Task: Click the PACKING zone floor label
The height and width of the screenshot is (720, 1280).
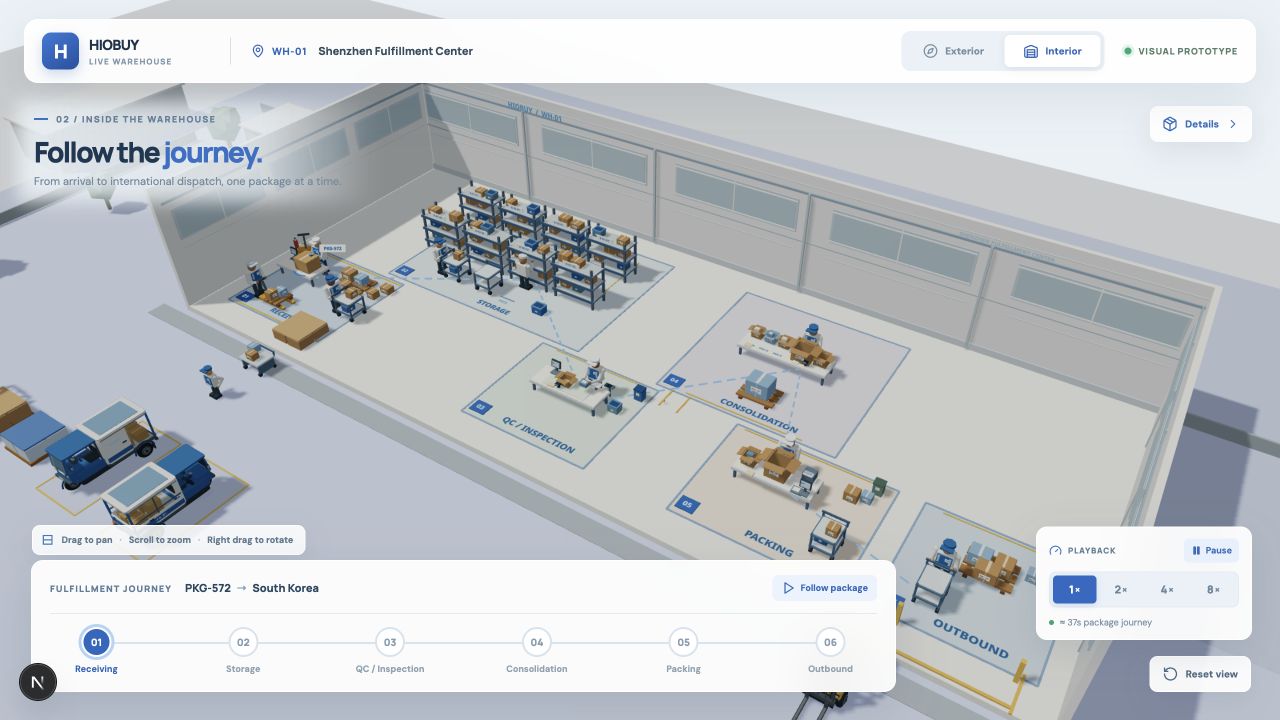Action: [768, 543]
